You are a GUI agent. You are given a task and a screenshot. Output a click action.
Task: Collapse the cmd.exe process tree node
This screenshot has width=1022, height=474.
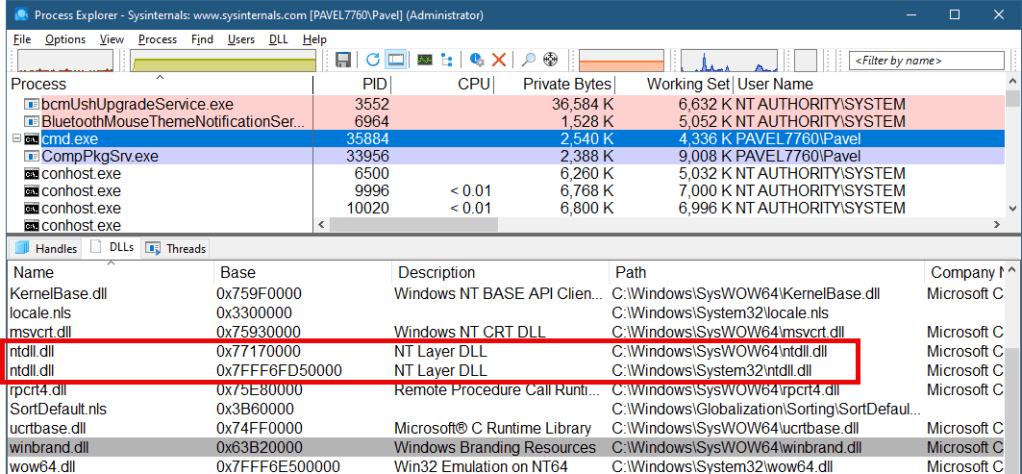point(15,139)
